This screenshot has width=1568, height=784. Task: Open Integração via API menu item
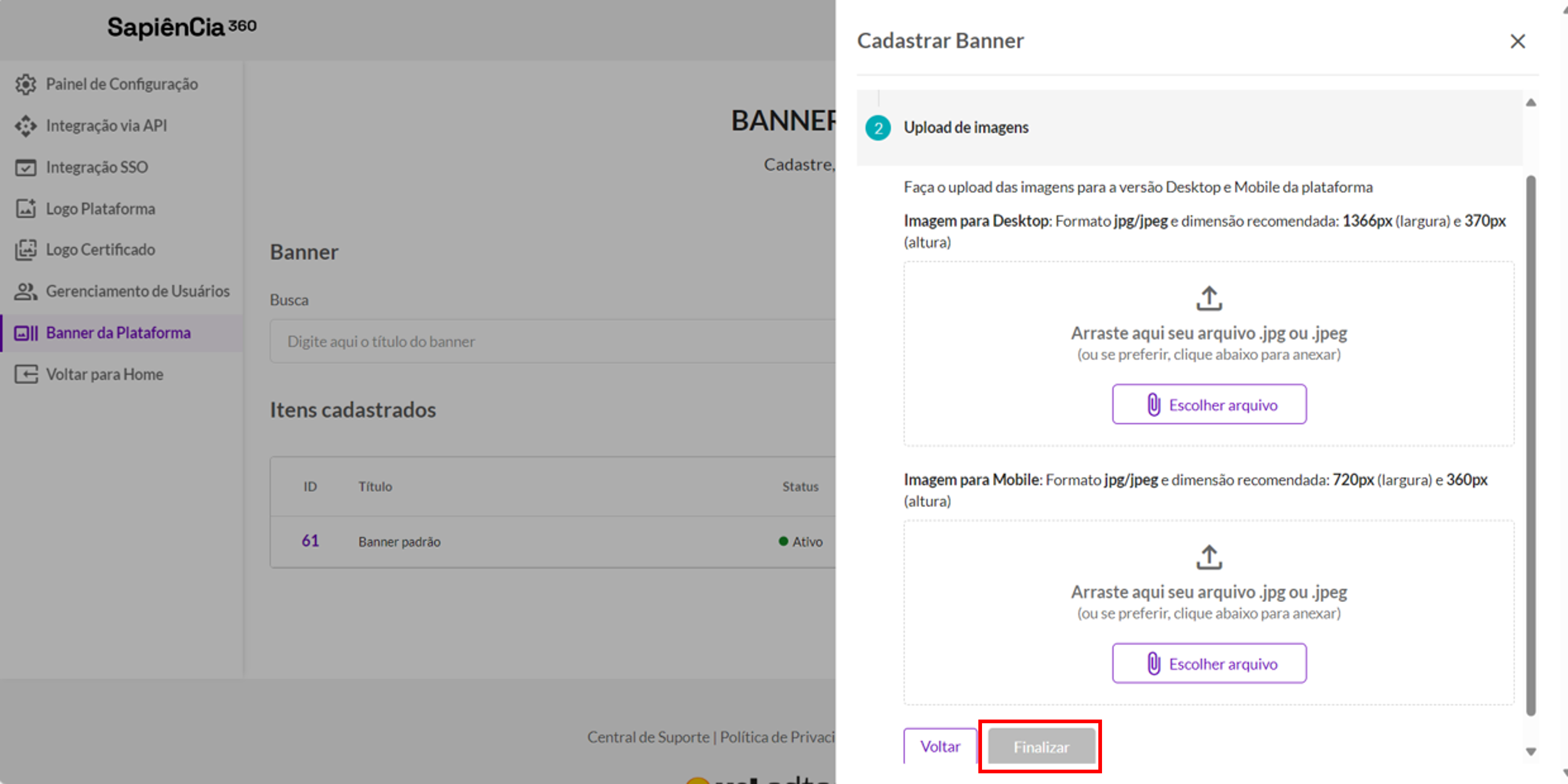(x=122, y=126)
